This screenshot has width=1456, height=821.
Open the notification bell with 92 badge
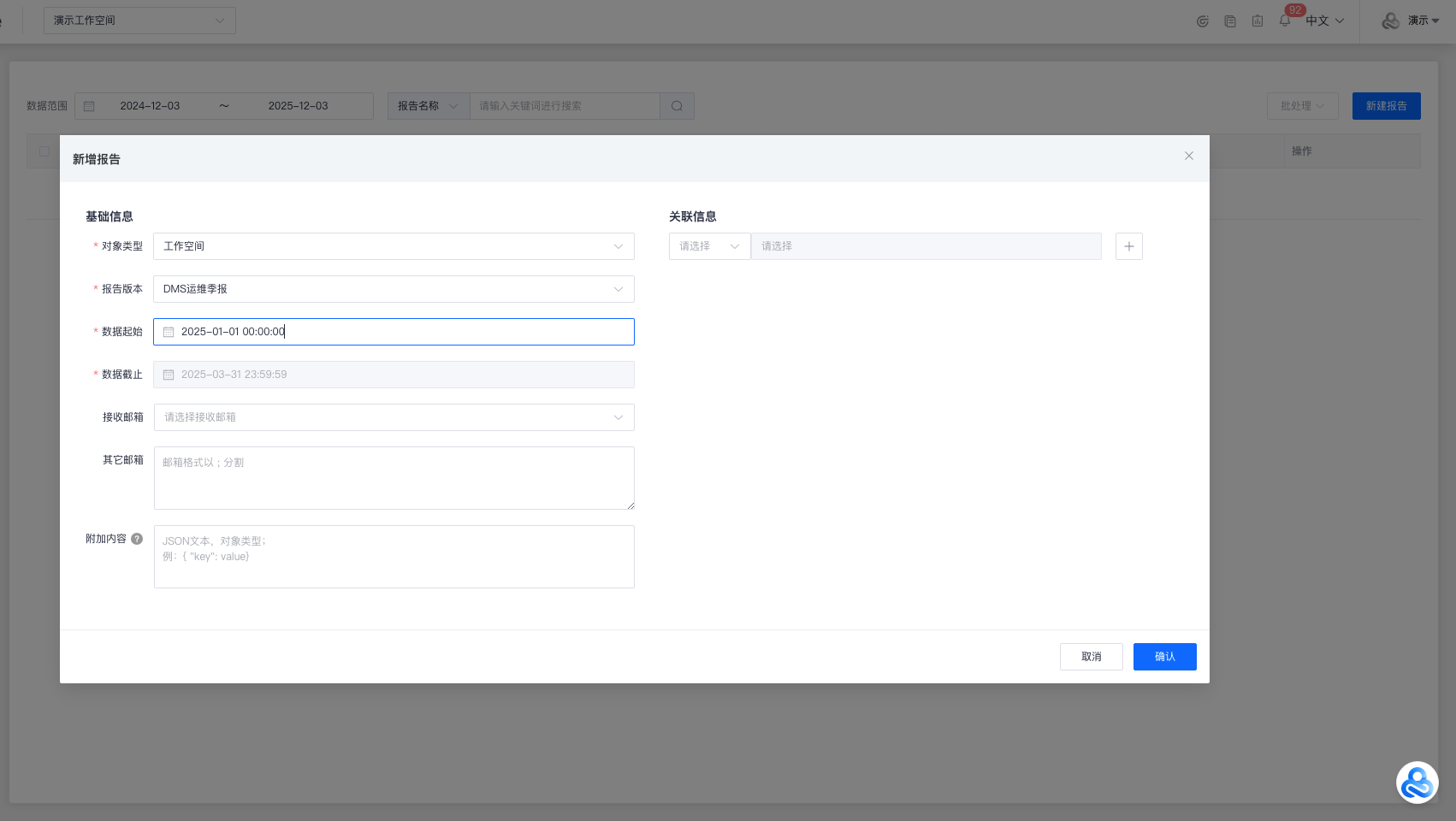[x=1285, y=21]
